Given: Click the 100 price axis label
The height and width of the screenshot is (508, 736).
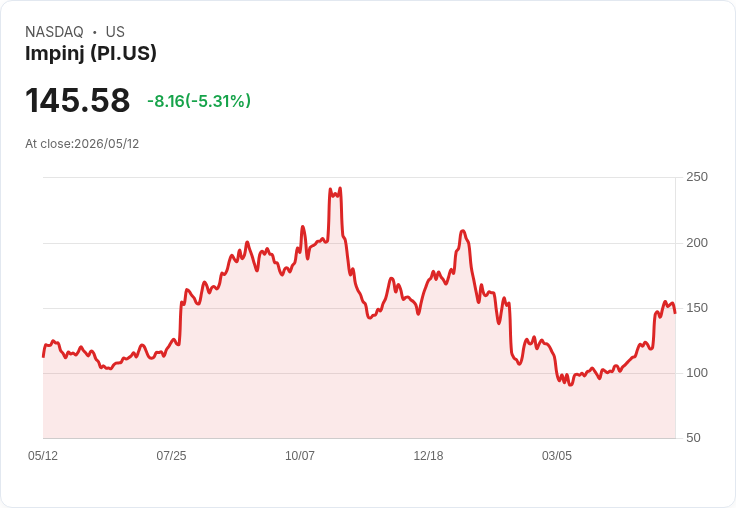Looking at the screenshot, I should coord(697,373).
